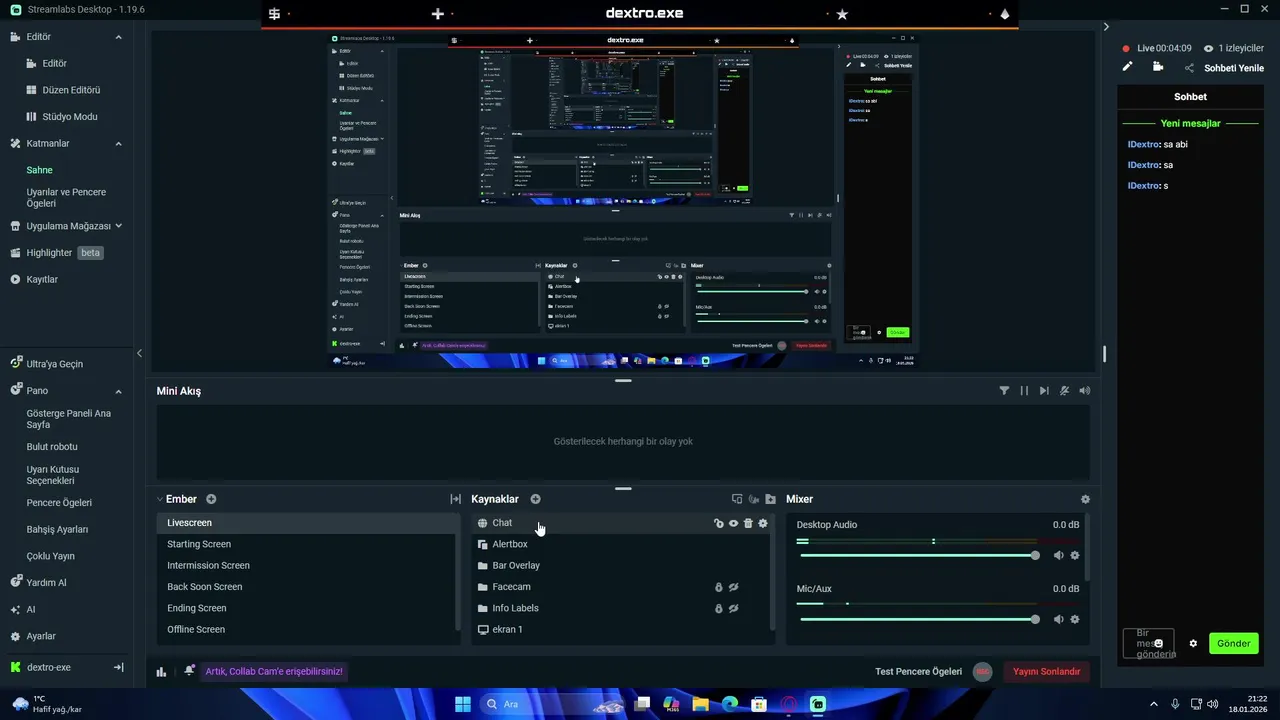Toggle Mini Akış alert sound speaker
Screen dimensions: 1280x720
point(1085,391)
